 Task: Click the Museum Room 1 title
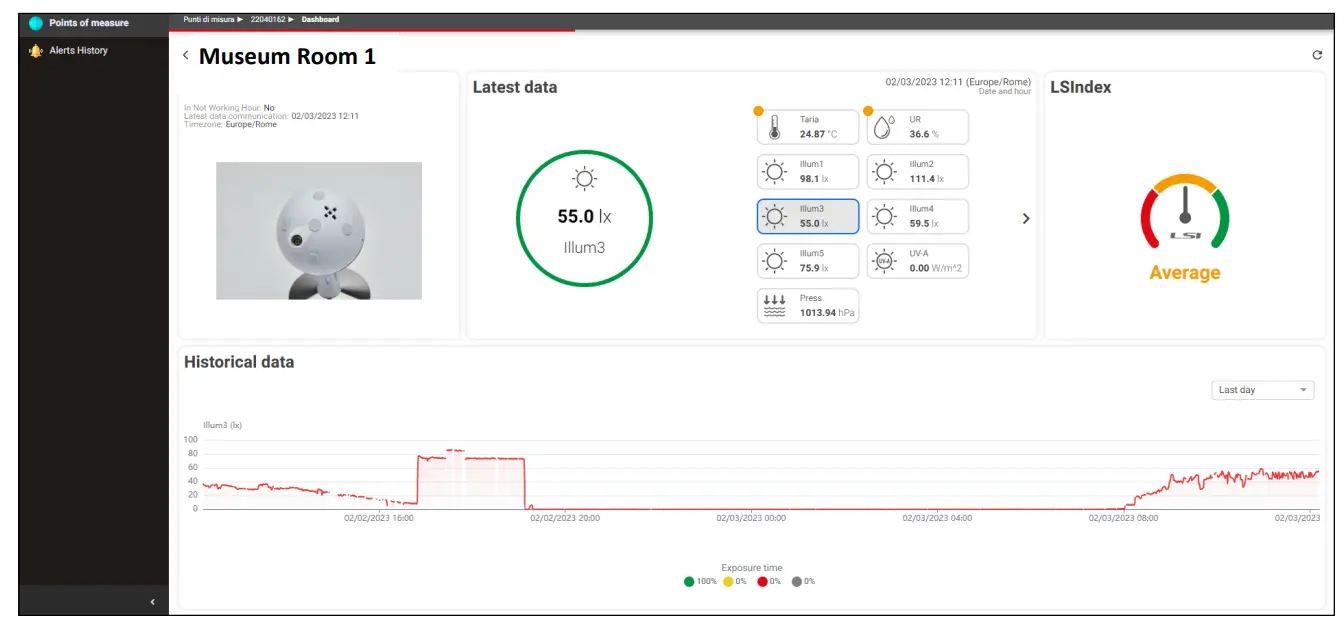coord(287,56)
